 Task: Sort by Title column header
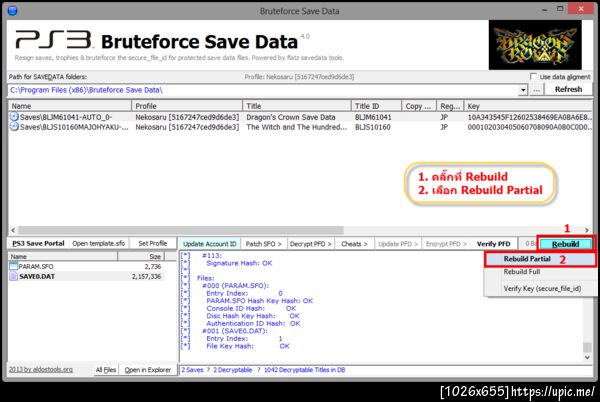pos(297,106)
